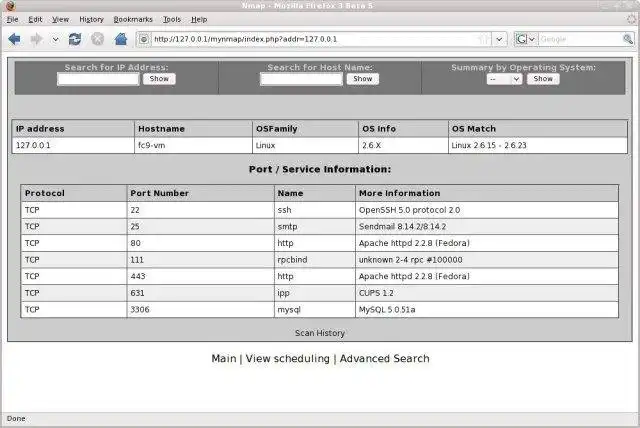Open the Tools menu
The height and width of the screenshot is (428, 640).
coord(172,19)
